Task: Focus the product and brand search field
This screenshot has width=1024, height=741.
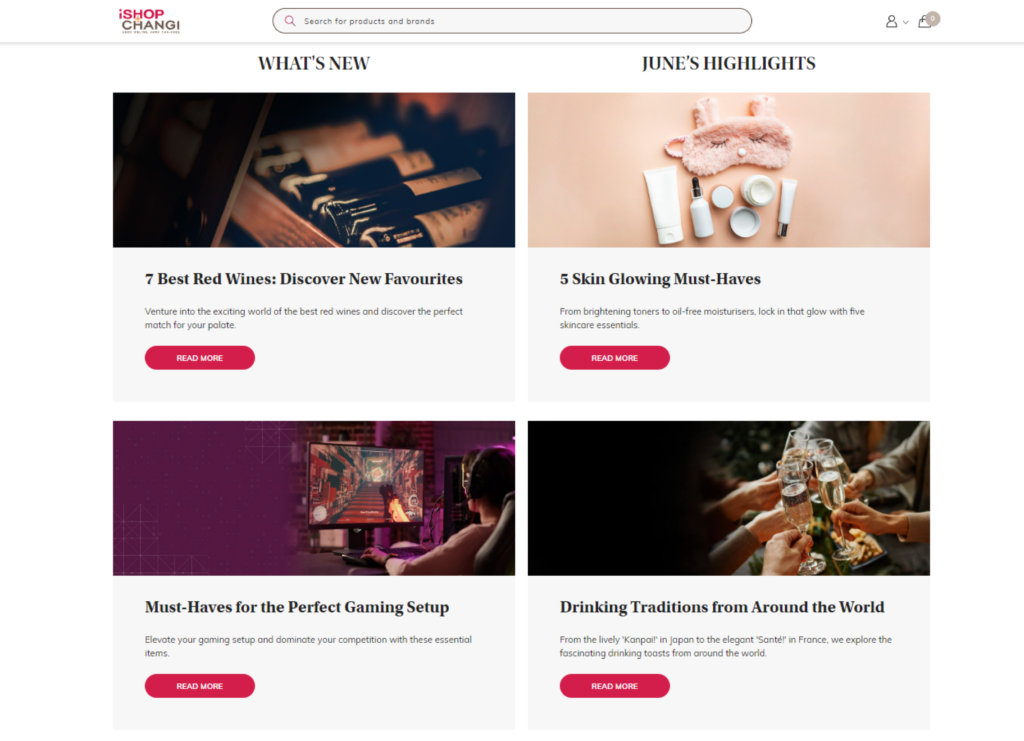Action: [512, 21]
